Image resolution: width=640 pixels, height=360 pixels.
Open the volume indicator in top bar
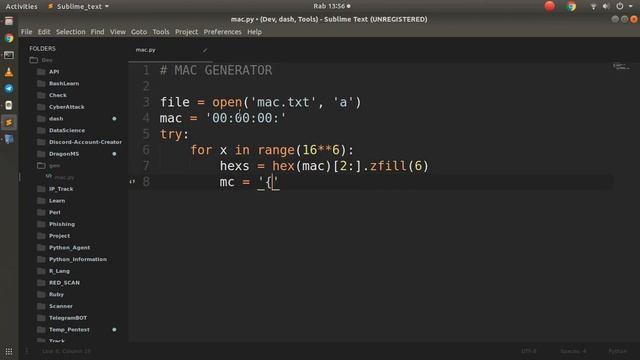pyautogui.click(x=606, y=6)
